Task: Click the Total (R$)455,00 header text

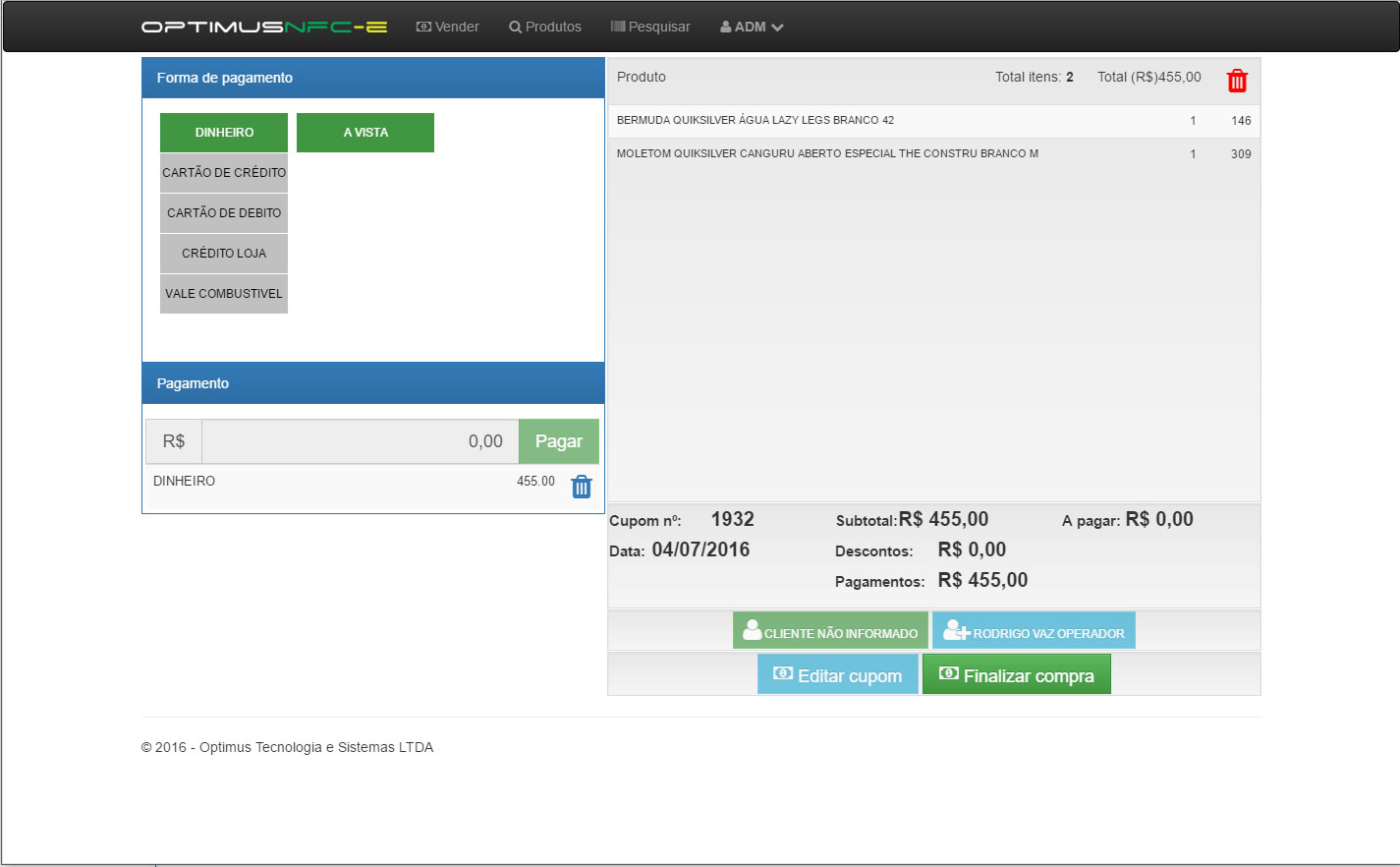Action: coord(1149,77)
